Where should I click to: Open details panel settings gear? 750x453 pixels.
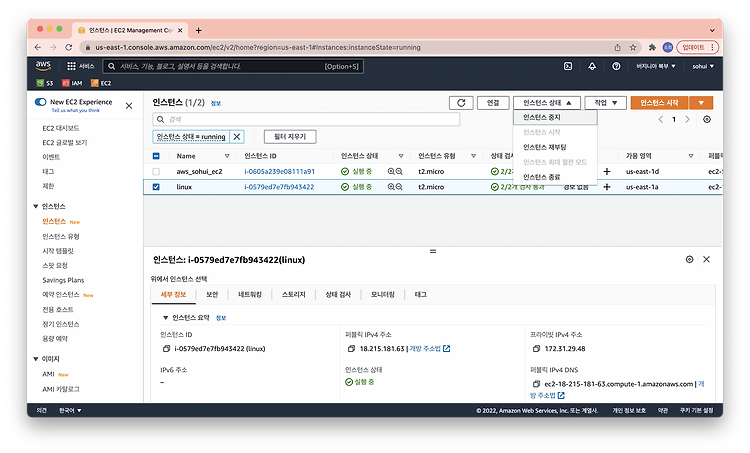click(689, 259)
